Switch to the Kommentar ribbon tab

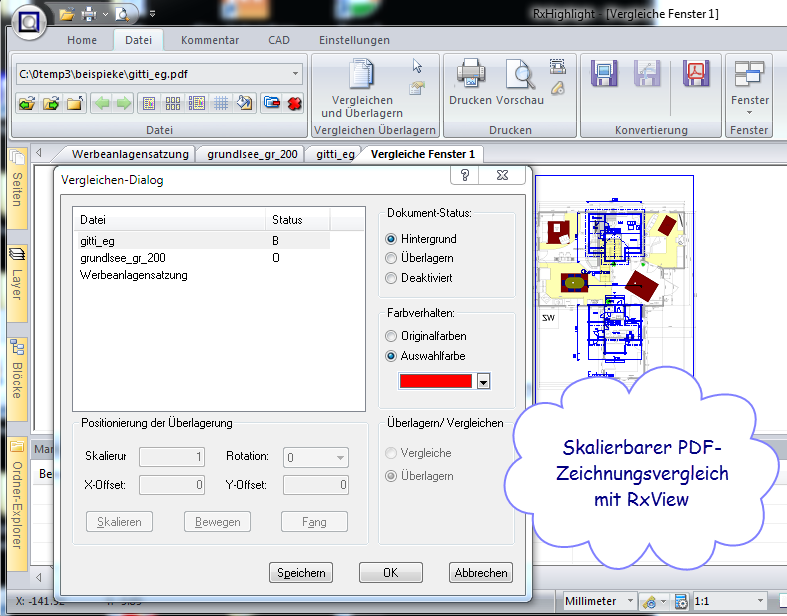tap(210, 40)
